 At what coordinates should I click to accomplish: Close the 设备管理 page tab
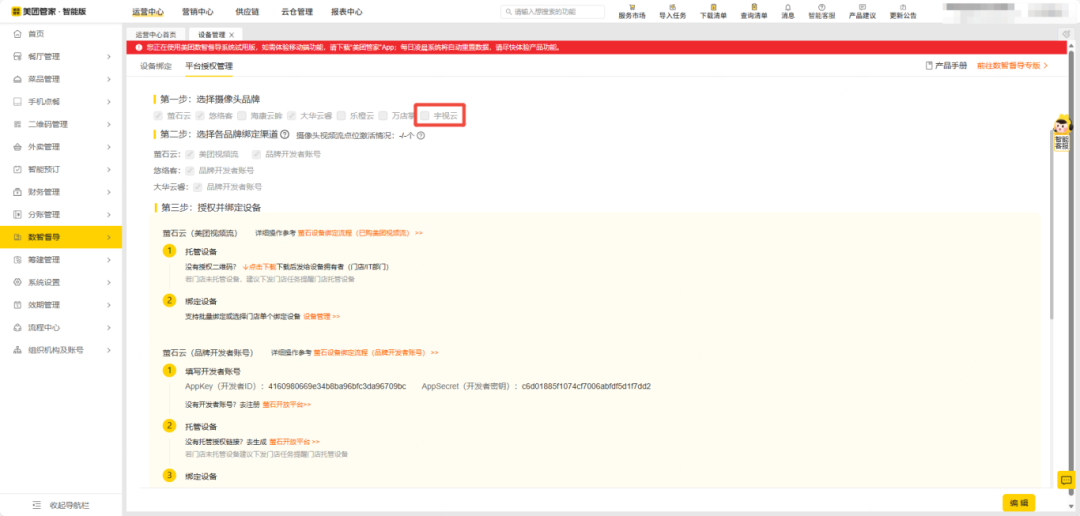[x=231, y=34]
